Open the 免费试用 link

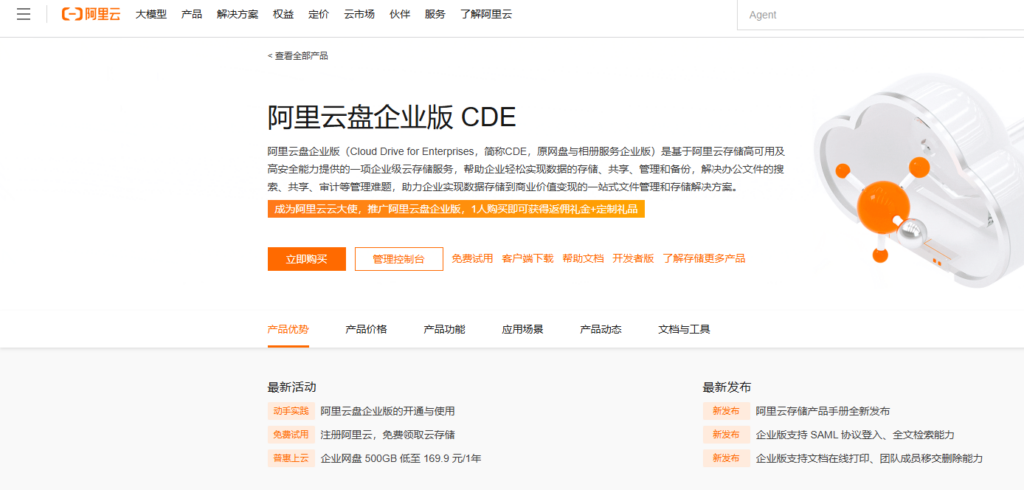click(472, 259)
